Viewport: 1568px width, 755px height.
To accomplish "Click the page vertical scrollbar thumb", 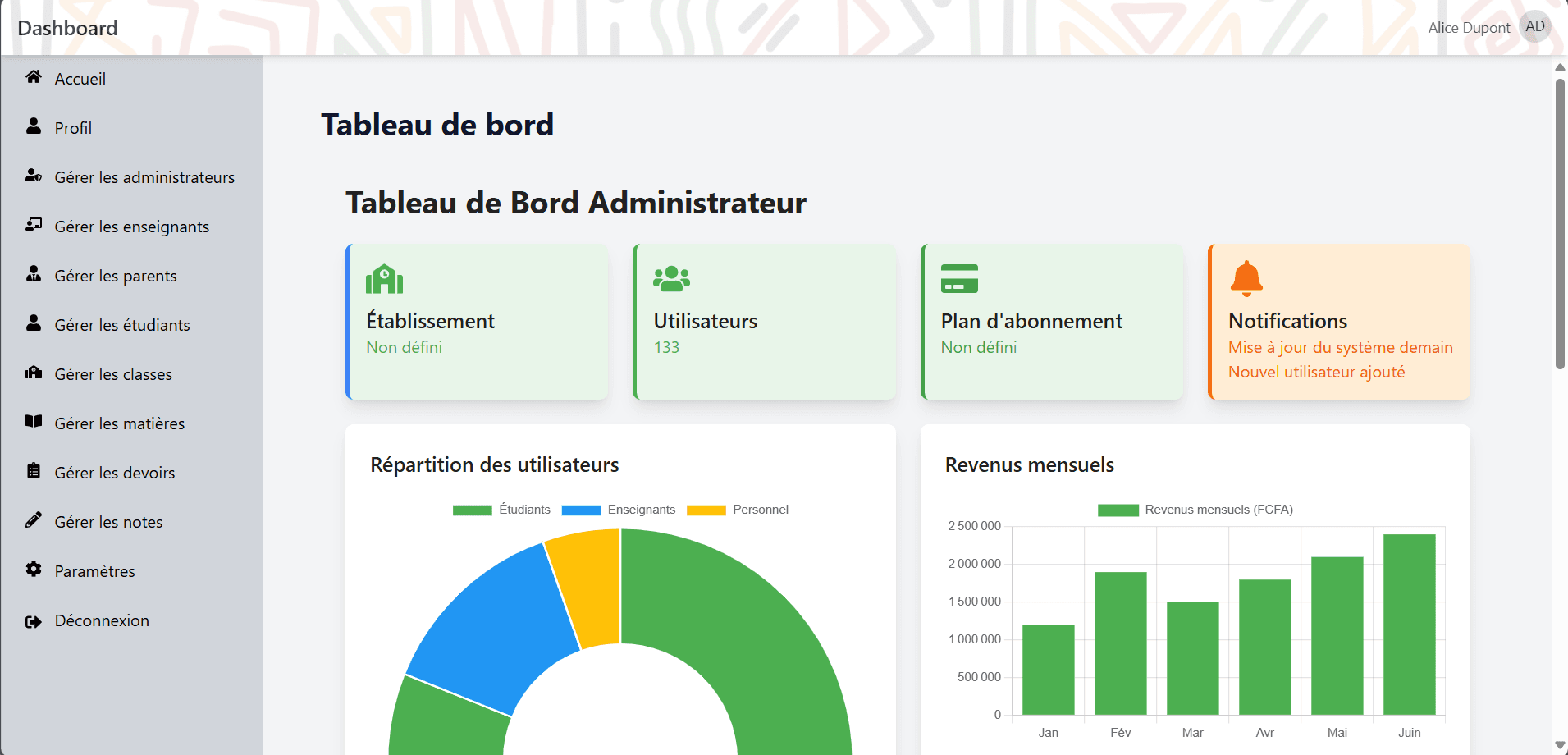I will (1560, 222).
